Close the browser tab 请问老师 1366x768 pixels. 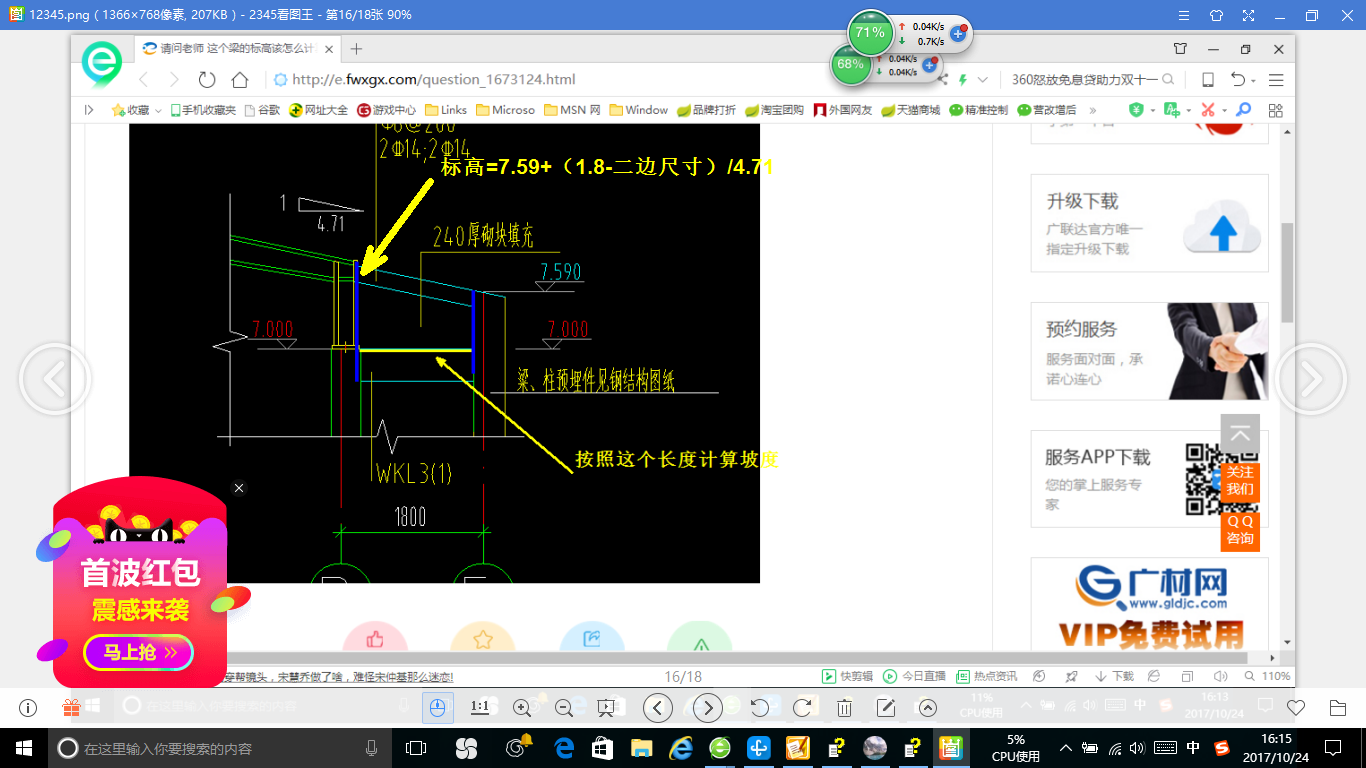pos(330,49)
